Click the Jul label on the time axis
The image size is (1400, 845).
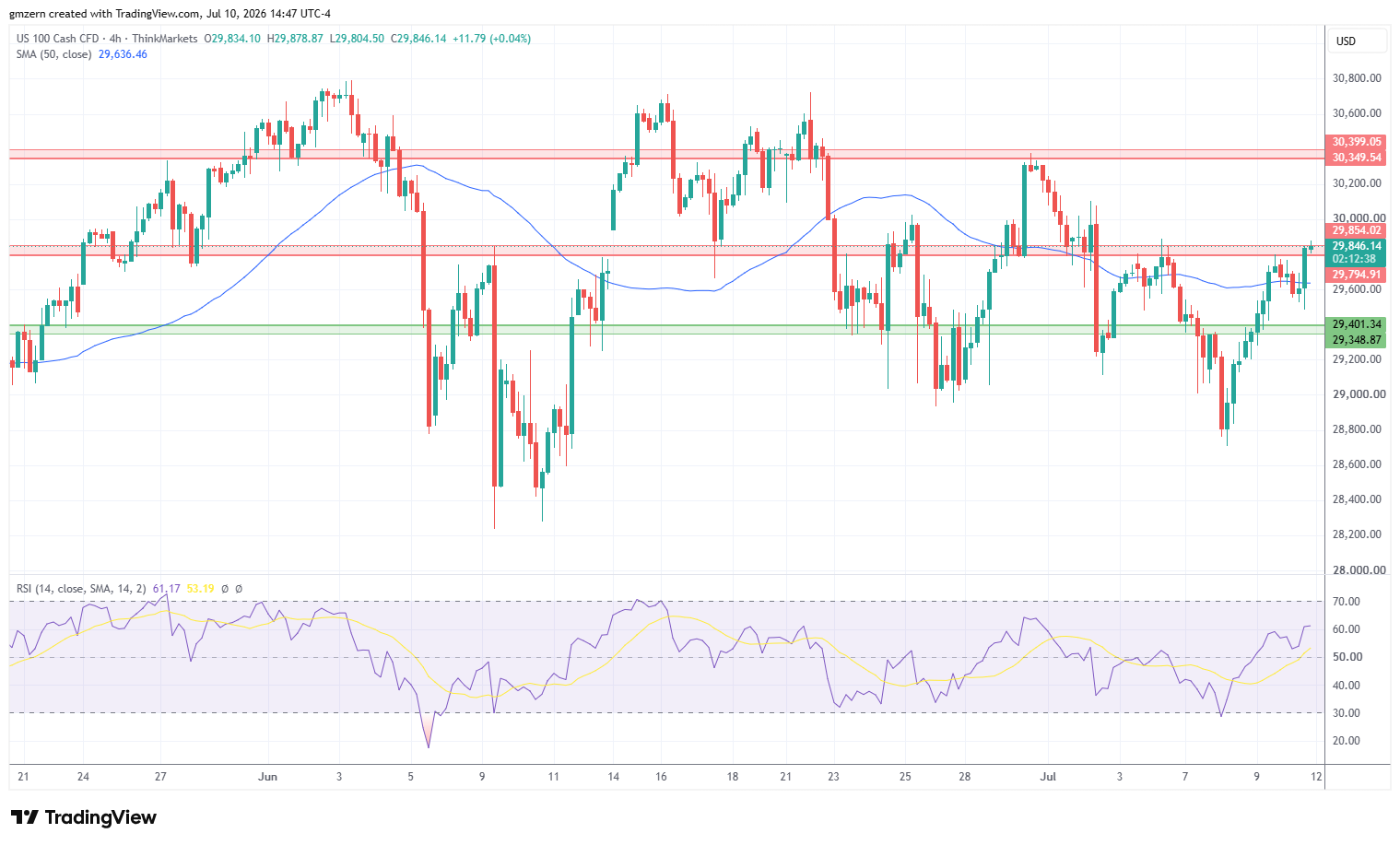tap(1048, 777)
